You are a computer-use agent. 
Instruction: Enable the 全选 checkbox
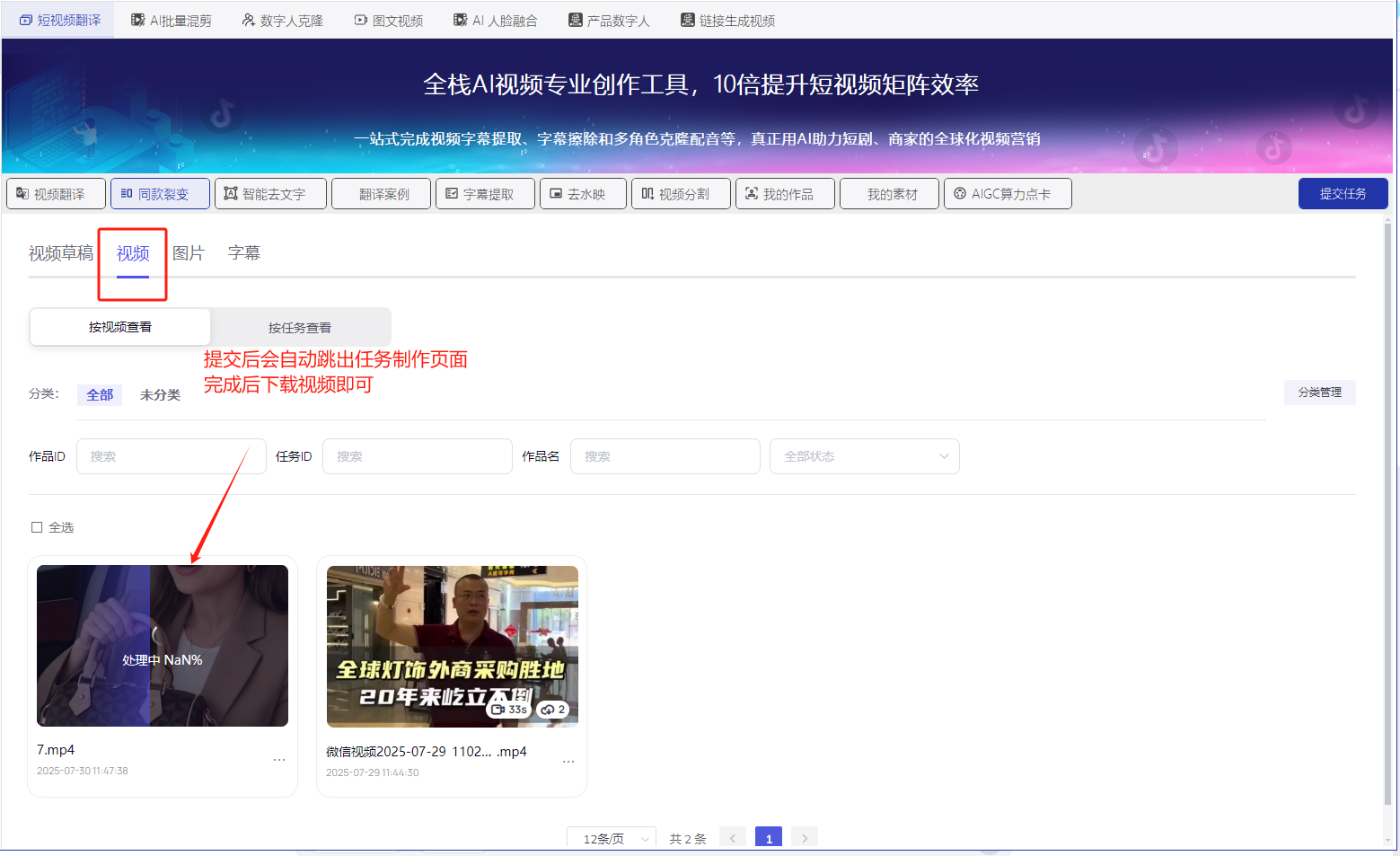37,526
